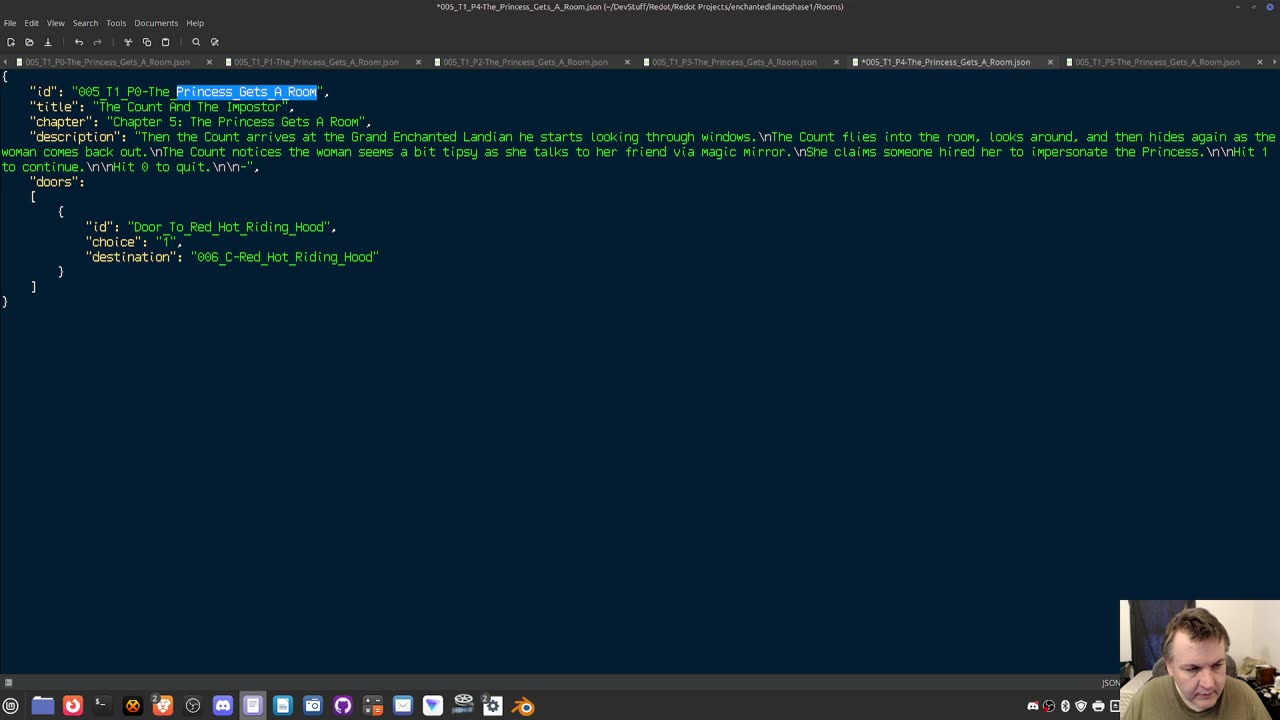Open the mail client from the taskbar

tap(402, 706)
